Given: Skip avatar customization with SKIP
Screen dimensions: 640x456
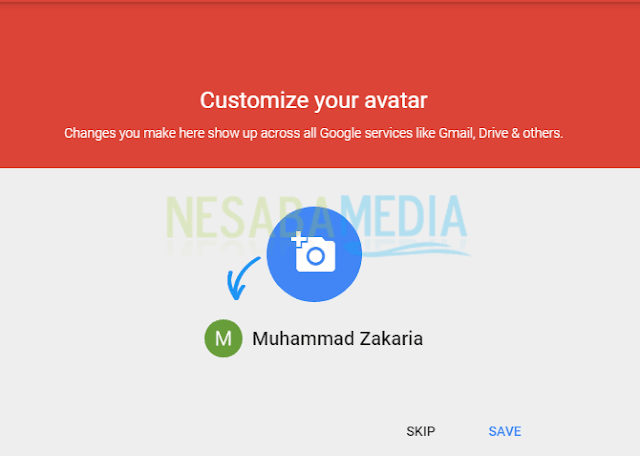Looking at the screenshot, I should point(421,432).
